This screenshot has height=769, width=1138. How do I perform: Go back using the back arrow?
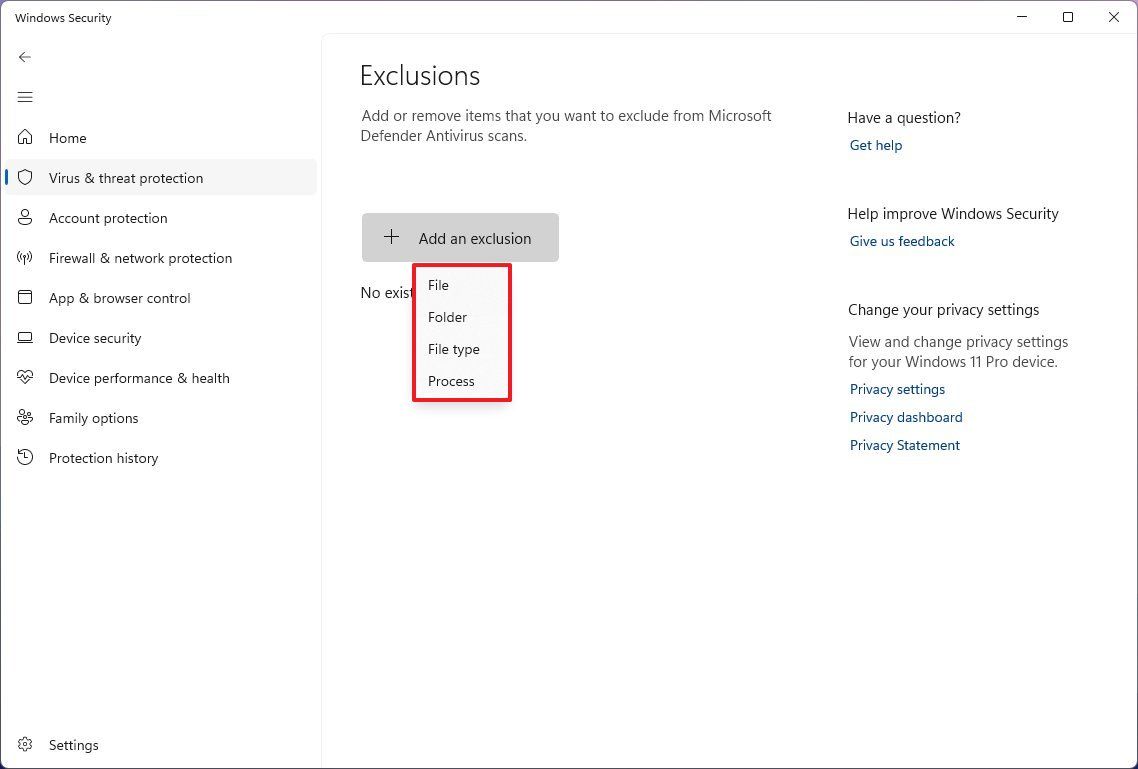click(x=25, y=57)
